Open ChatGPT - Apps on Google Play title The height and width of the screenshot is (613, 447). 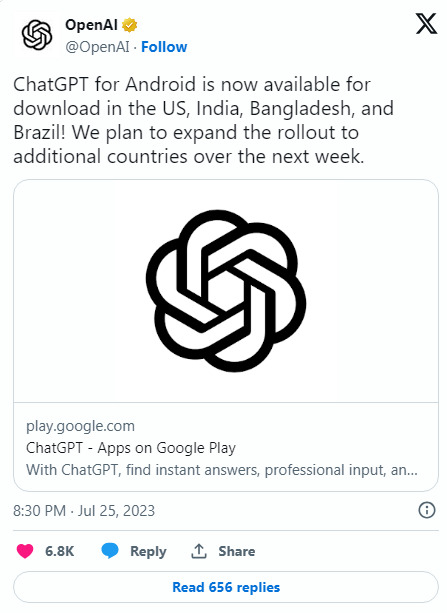tap(131, 448)
